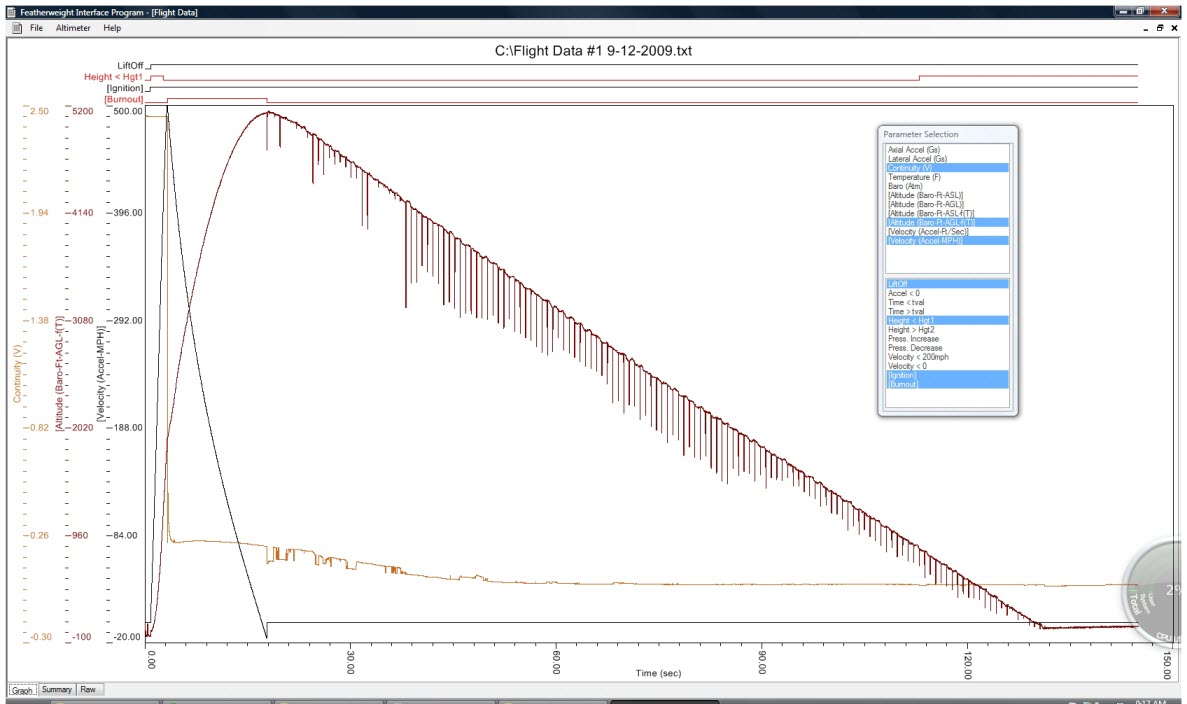Deselect [Velocity (Accel-MPH)] in parameter list
1187x704 pixels.
[x=947, y=241]
